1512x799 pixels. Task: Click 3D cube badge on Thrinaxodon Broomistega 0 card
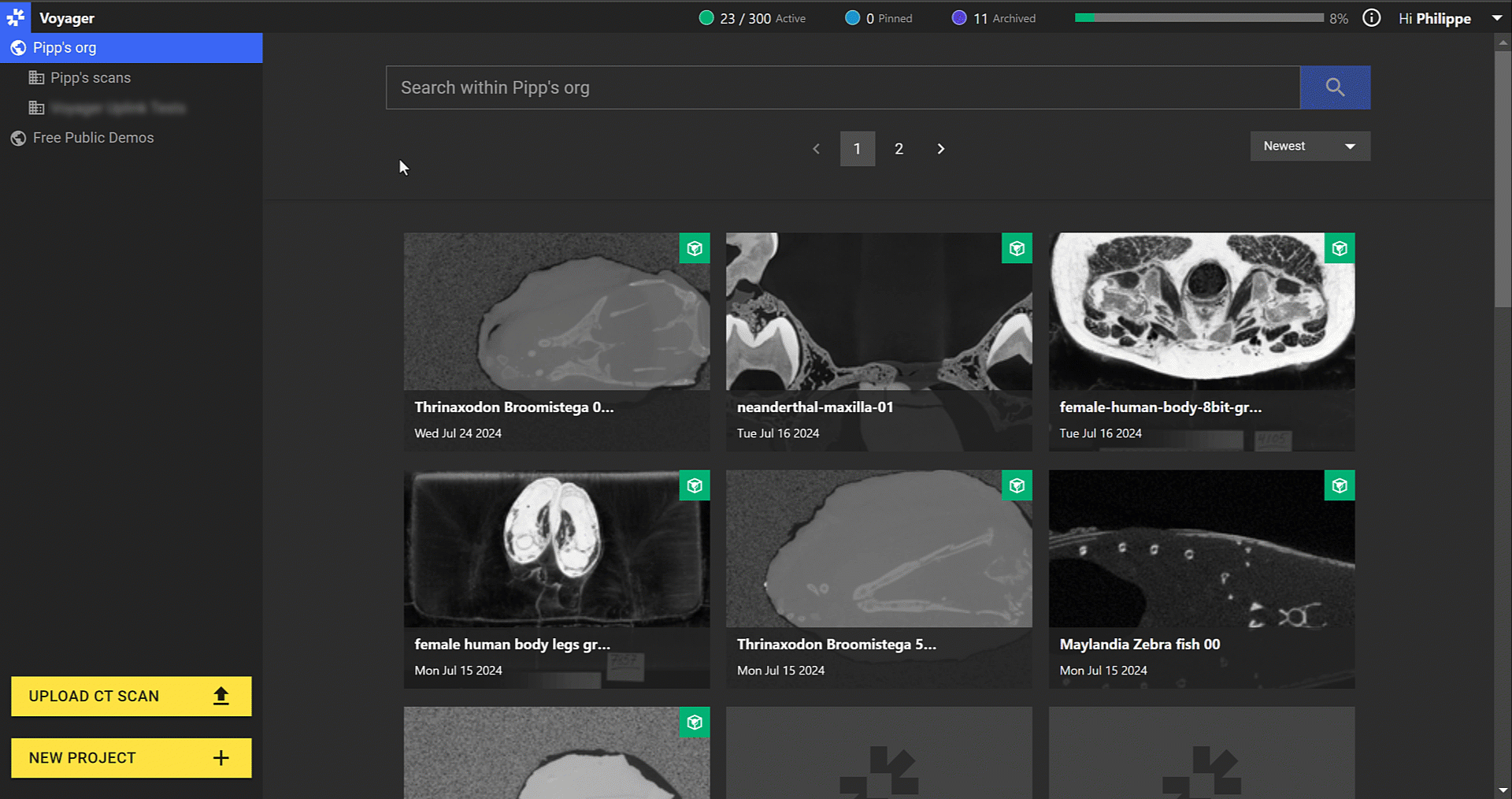point(695,248)
